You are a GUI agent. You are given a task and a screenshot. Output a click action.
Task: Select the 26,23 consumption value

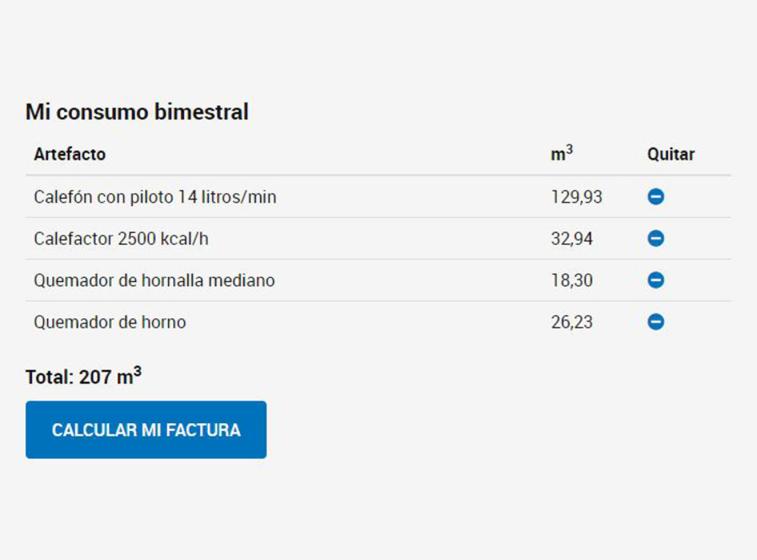572,322
